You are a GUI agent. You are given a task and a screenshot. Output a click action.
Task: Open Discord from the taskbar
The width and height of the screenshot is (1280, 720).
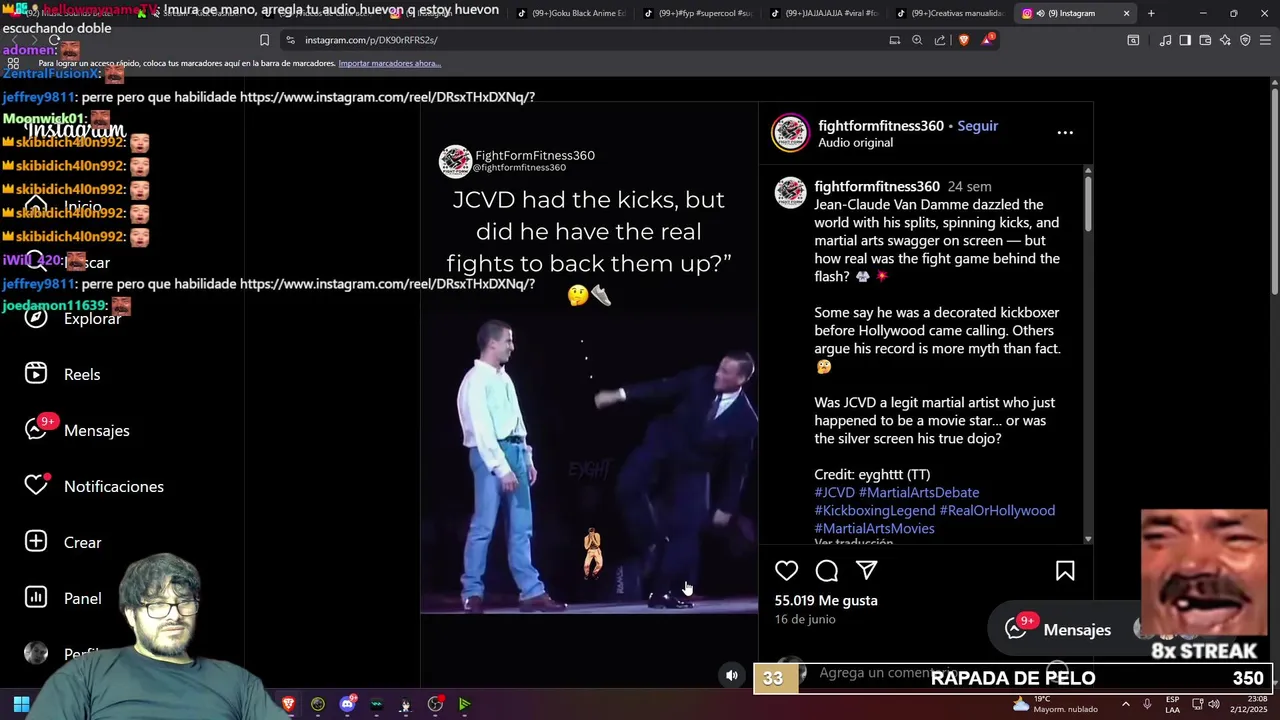coord(347,704)
